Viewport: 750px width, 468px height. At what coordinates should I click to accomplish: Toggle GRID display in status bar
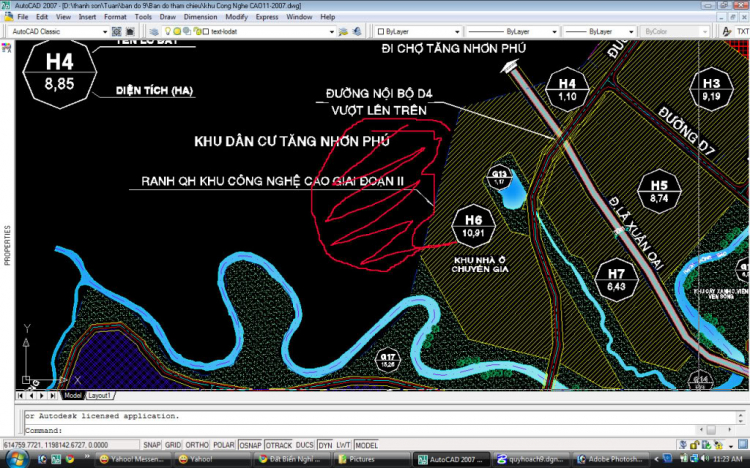(x=173, y=445)
